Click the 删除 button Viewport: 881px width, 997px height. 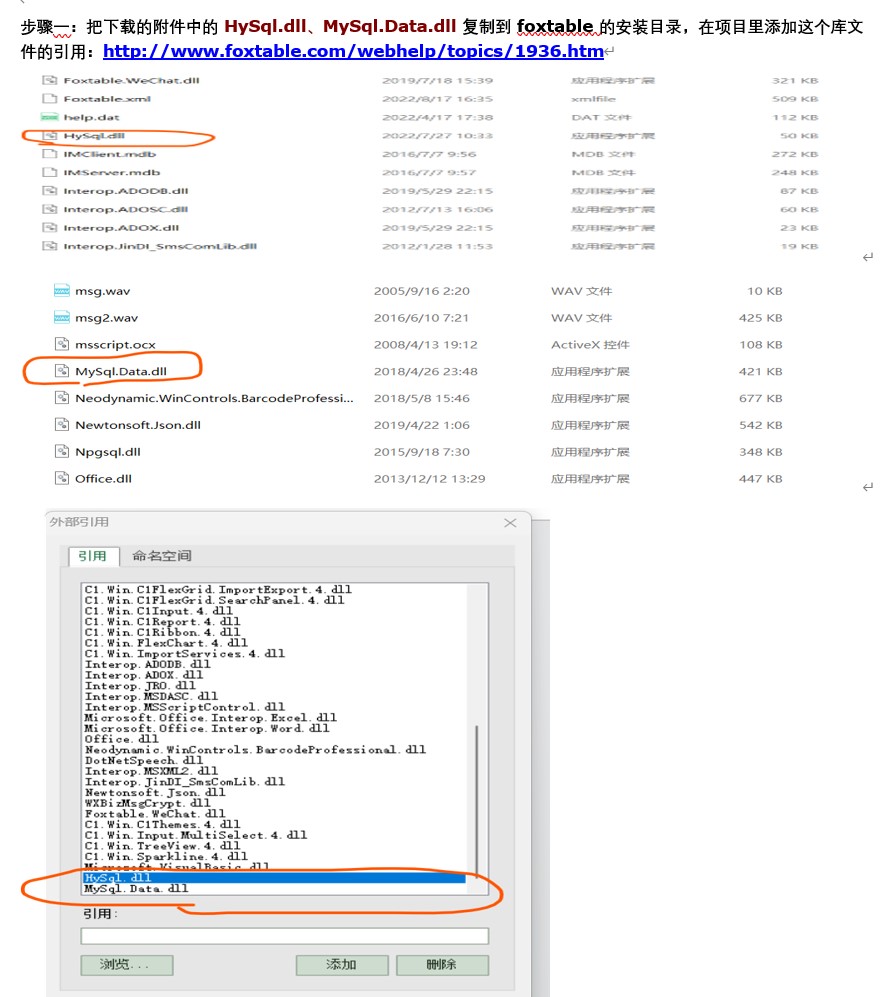pos(441,965)
